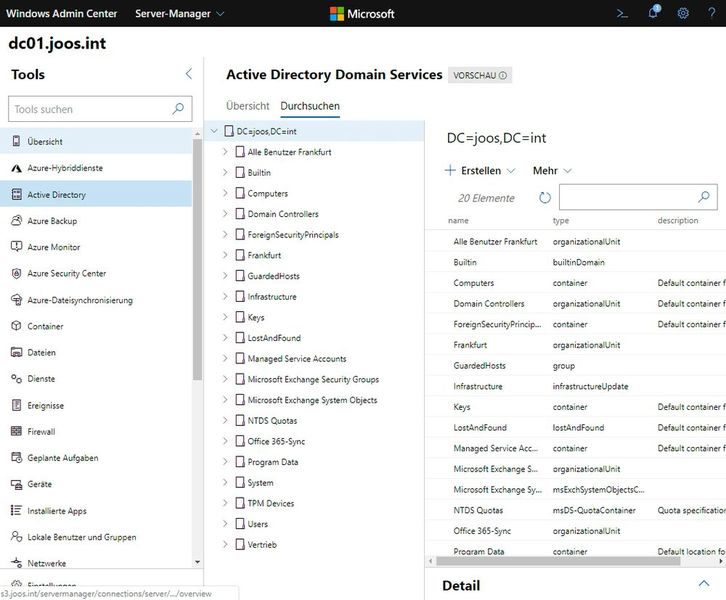Open the Server-Manager dropdown
The width and height of the screenshot is (726, 600).
[180, 13]
